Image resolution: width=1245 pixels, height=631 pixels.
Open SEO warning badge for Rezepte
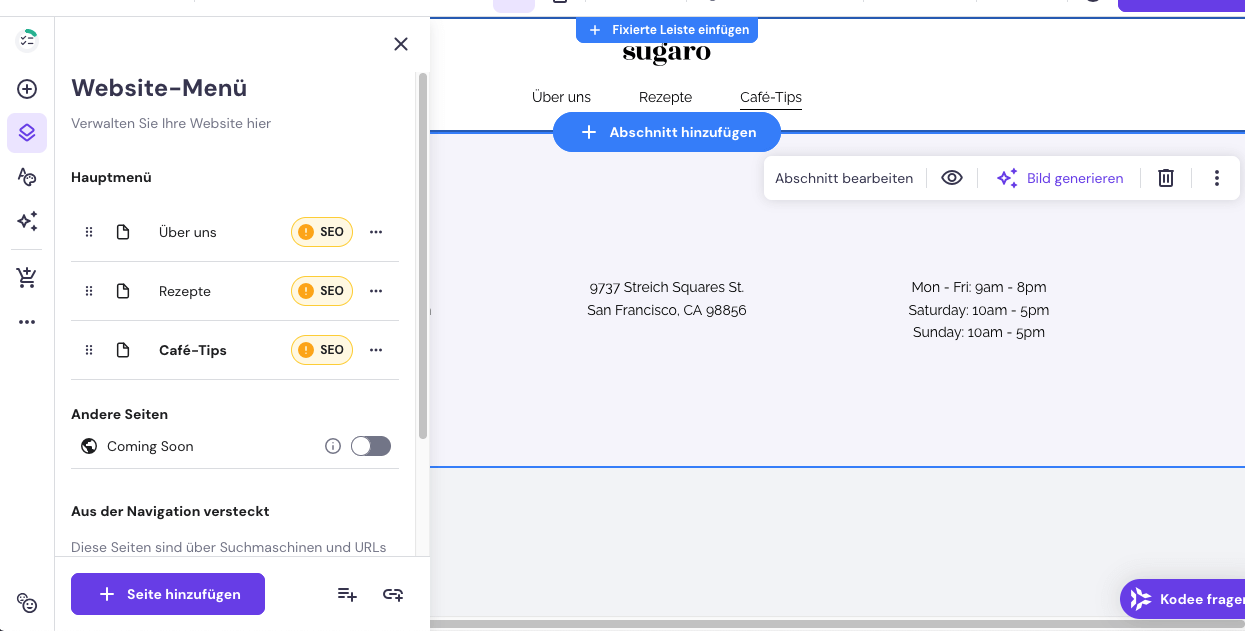click(x=322, y=291)
